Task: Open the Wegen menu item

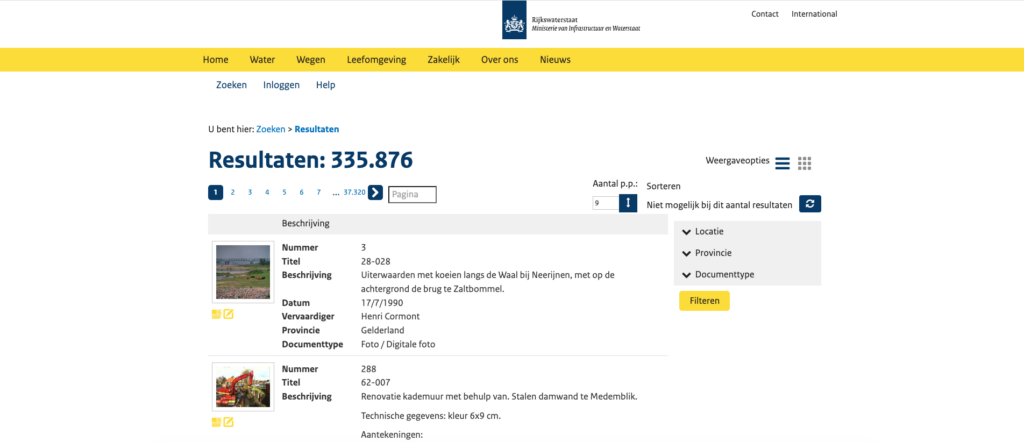Action: pyautogui.click(x=311, y=59)
